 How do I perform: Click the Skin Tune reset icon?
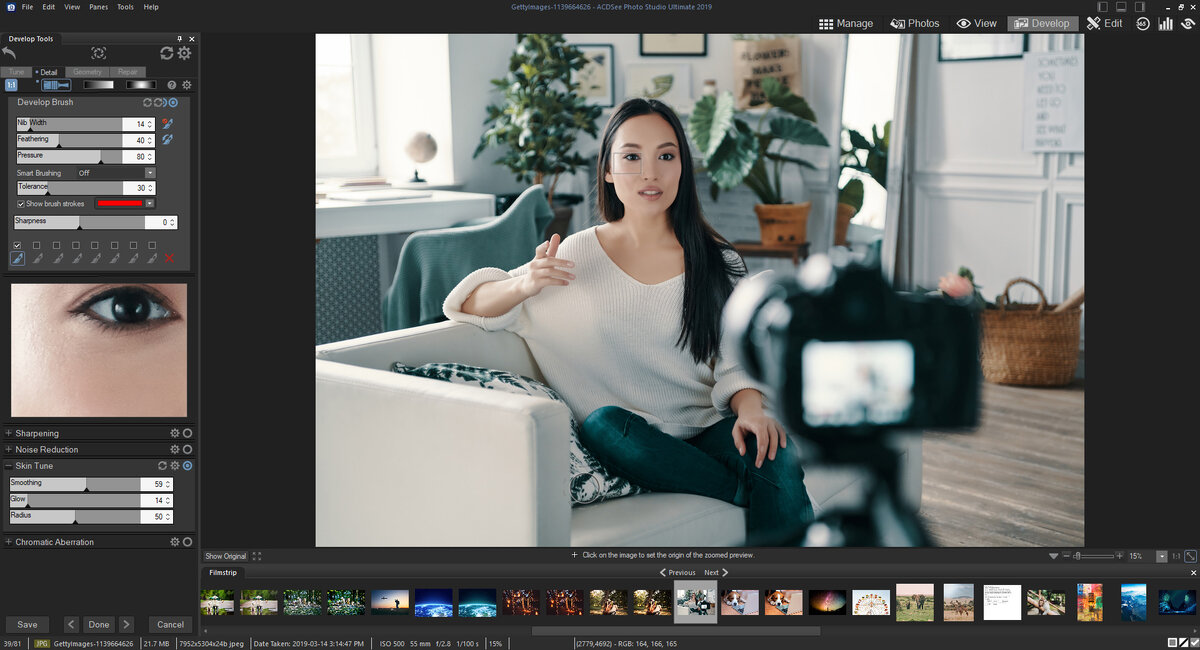[x=162, y=465]
